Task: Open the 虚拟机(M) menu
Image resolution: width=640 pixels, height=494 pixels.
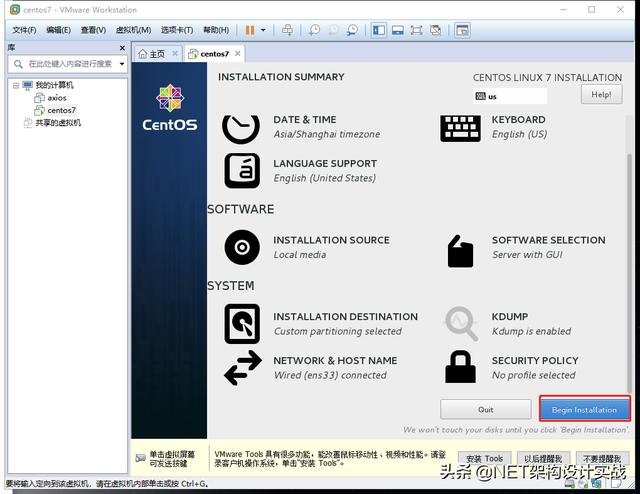Action: coord(133,30)
